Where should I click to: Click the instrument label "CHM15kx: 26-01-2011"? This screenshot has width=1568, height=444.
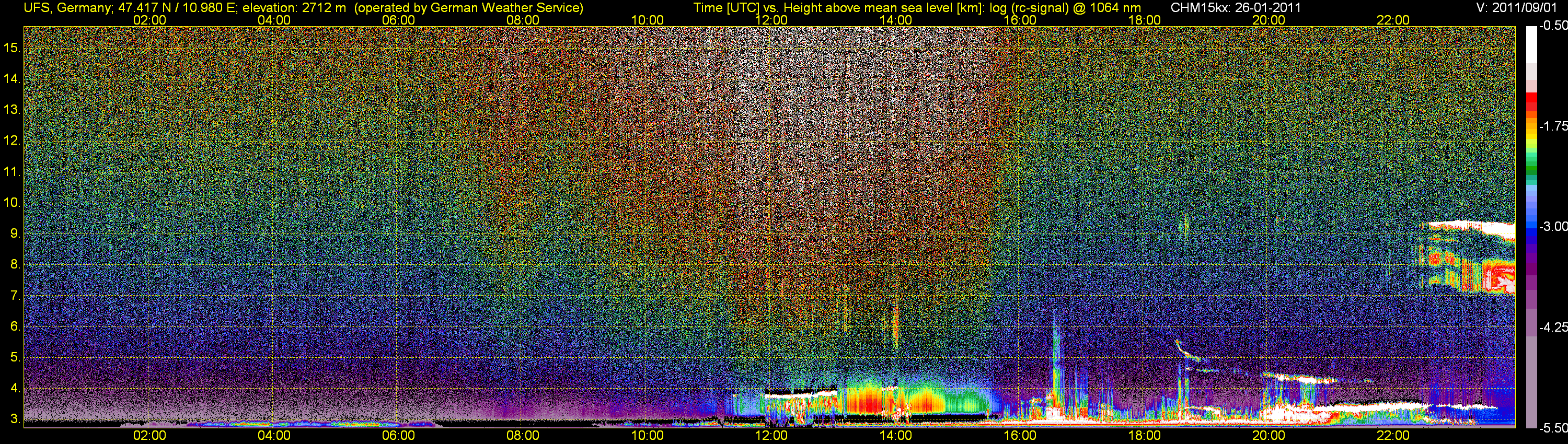(1236, 8)
